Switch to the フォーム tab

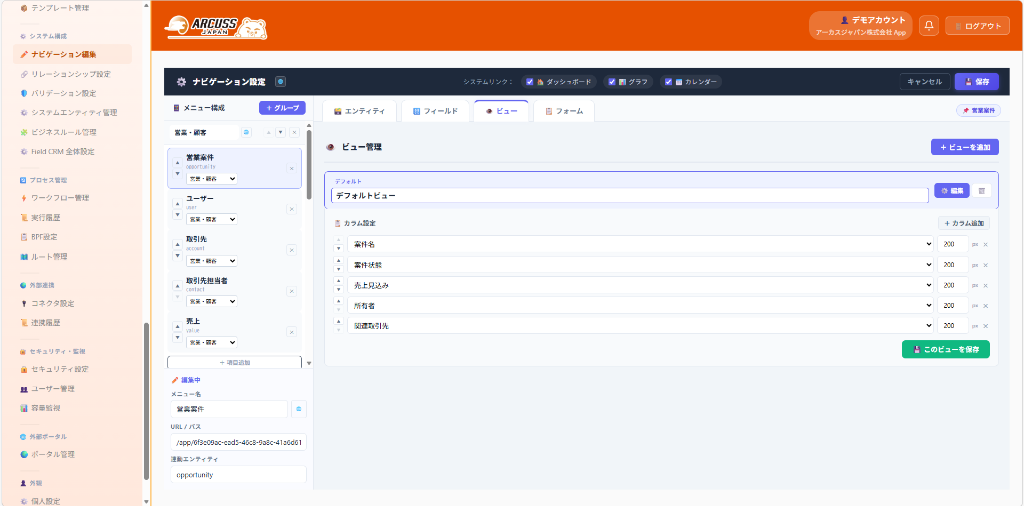point(564,111)
